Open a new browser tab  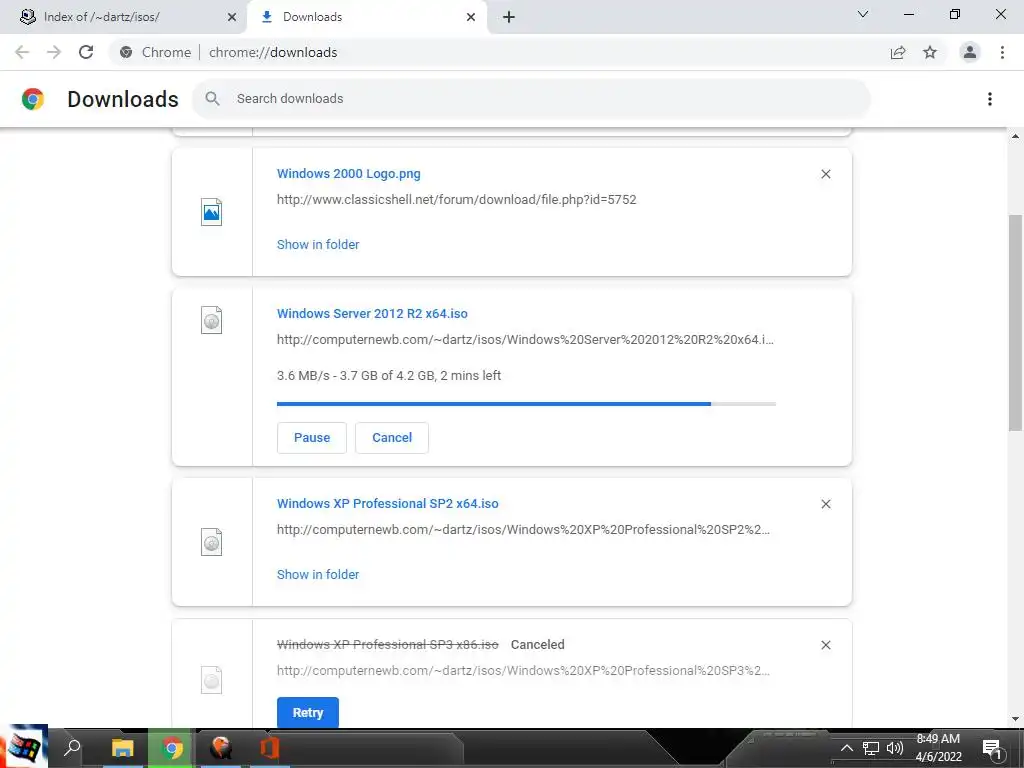click(x=509, y=17)
